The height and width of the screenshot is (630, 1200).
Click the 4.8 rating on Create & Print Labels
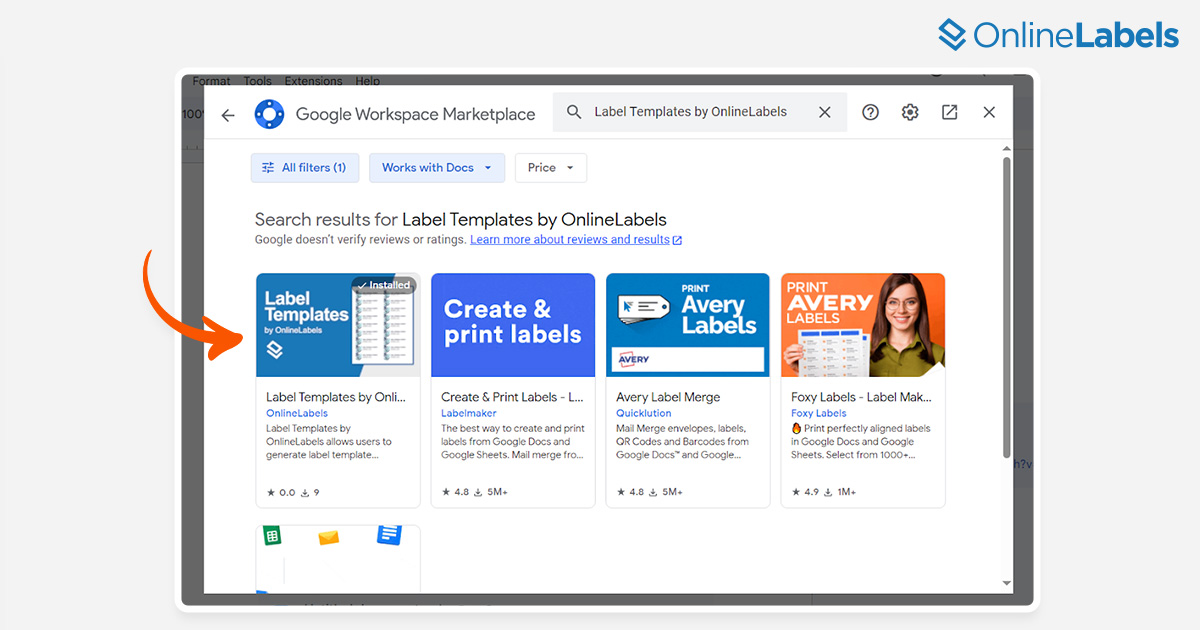coord(455,492)
